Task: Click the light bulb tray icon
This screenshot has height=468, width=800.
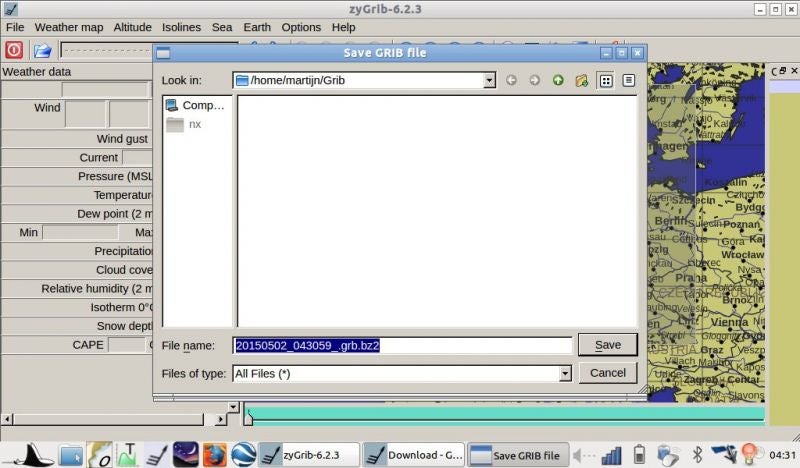Action: 749,454
